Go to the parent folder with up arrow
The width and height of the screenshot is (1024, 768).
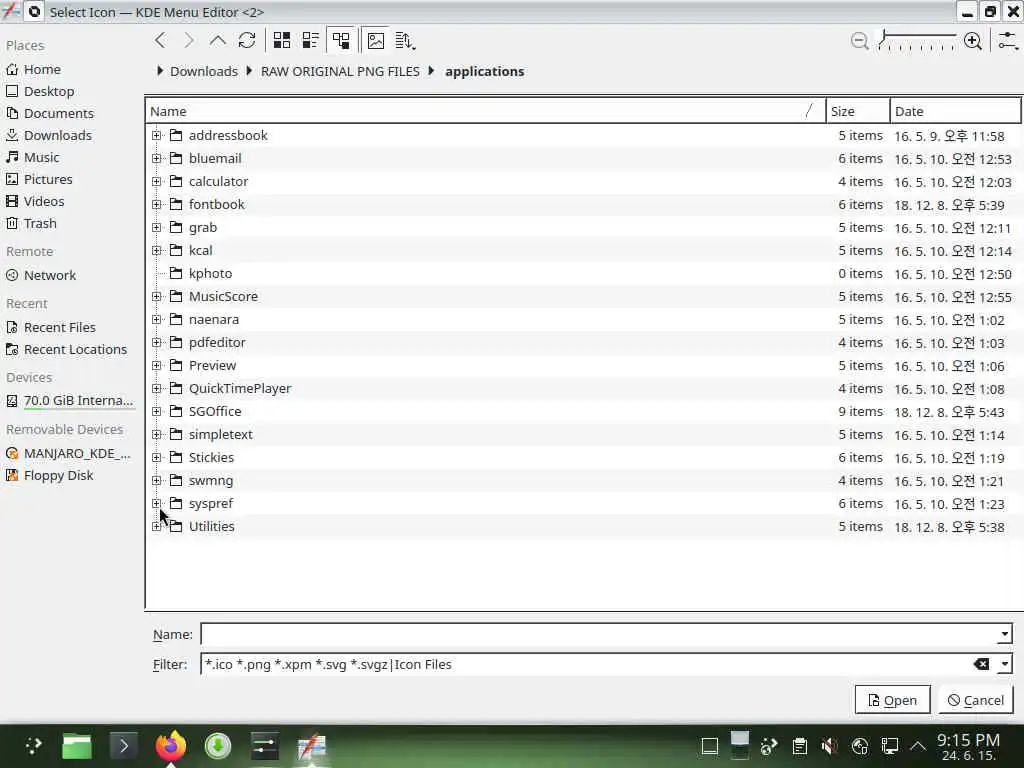[217, 40]
